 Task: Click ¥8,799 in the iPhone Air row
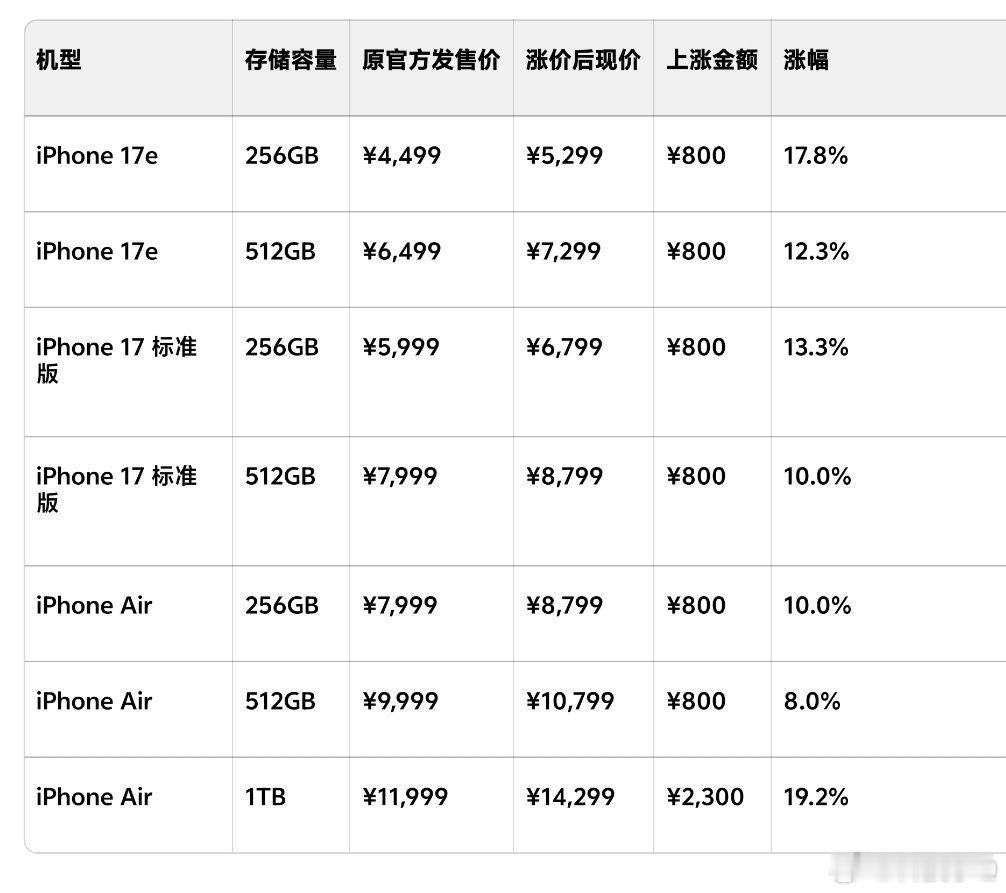click(x=564, y=606)
